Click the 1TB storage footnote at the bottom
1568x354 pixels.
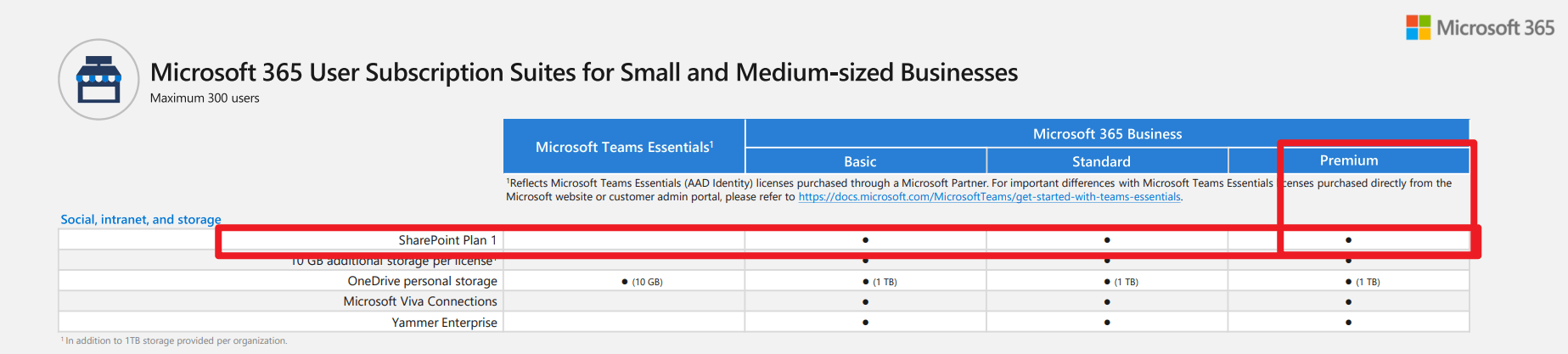pyautogui.click(x=174, y=340)
